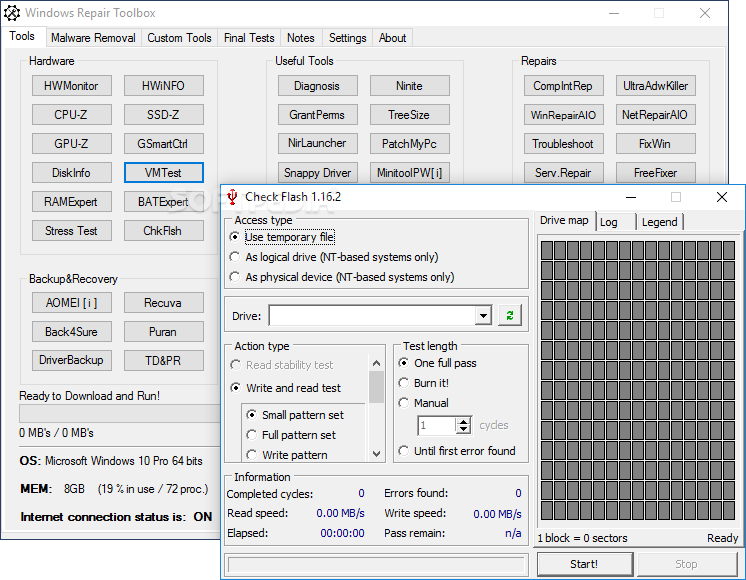The width and height of the screenshot is (746, 580).
Task: Open the Drive dropdown list
Action: (483, 315)
